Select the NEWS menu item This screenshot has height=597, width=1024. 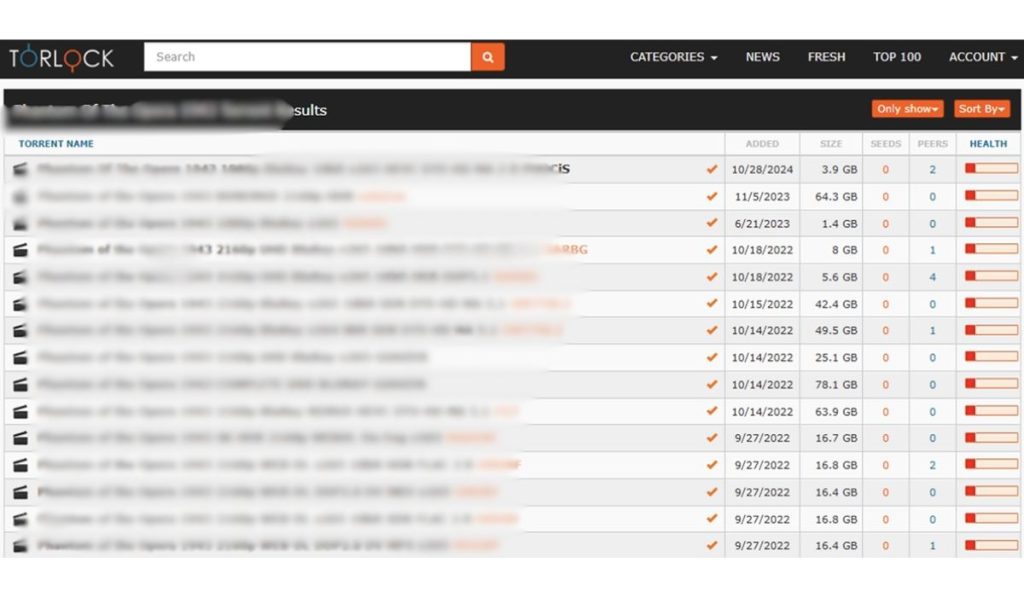point(762,57)
